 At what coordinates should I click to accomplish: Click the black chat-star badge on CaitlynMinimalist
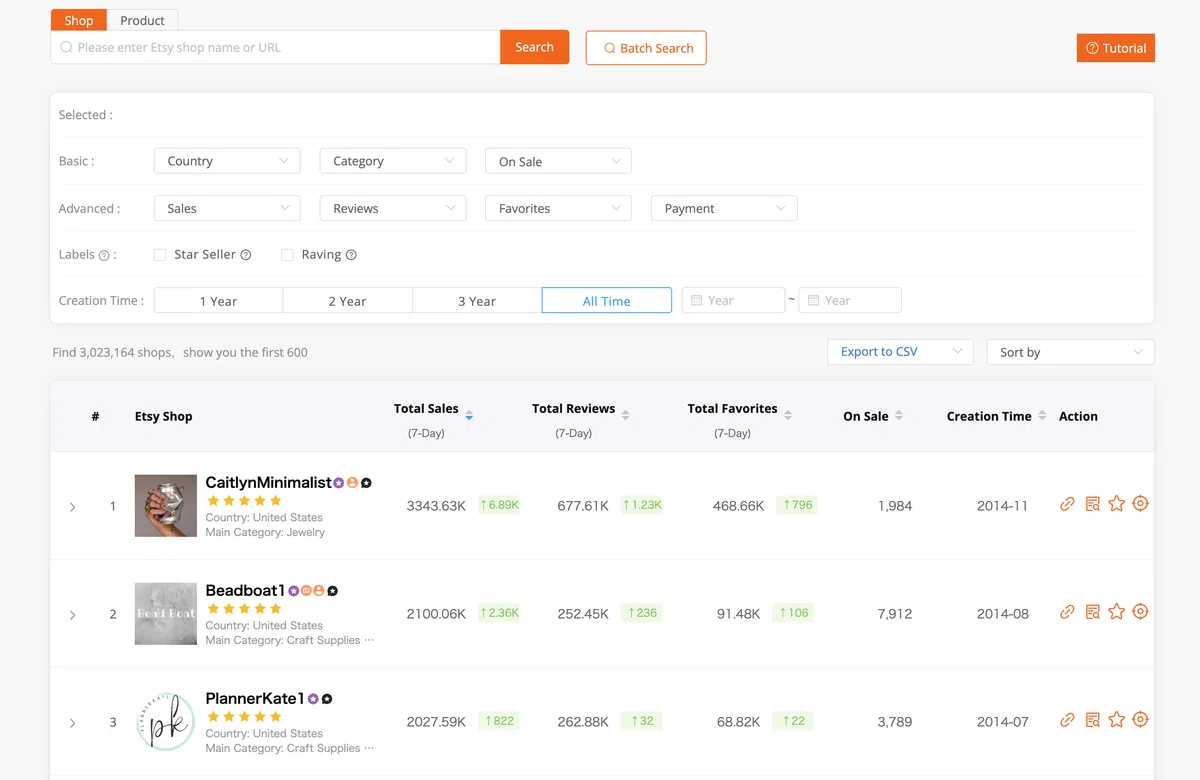coord(366,483)
